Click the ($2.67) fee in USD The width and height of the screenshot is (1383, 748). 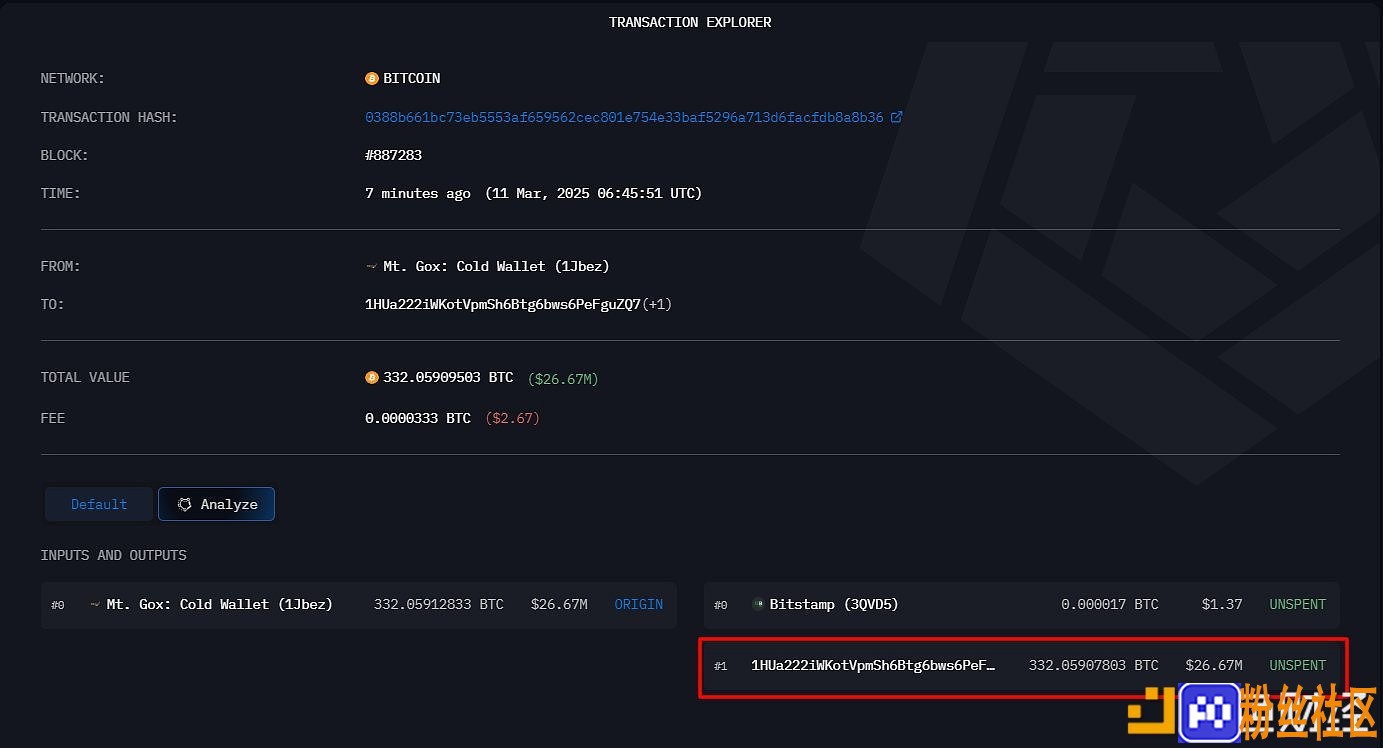(512, 418)
